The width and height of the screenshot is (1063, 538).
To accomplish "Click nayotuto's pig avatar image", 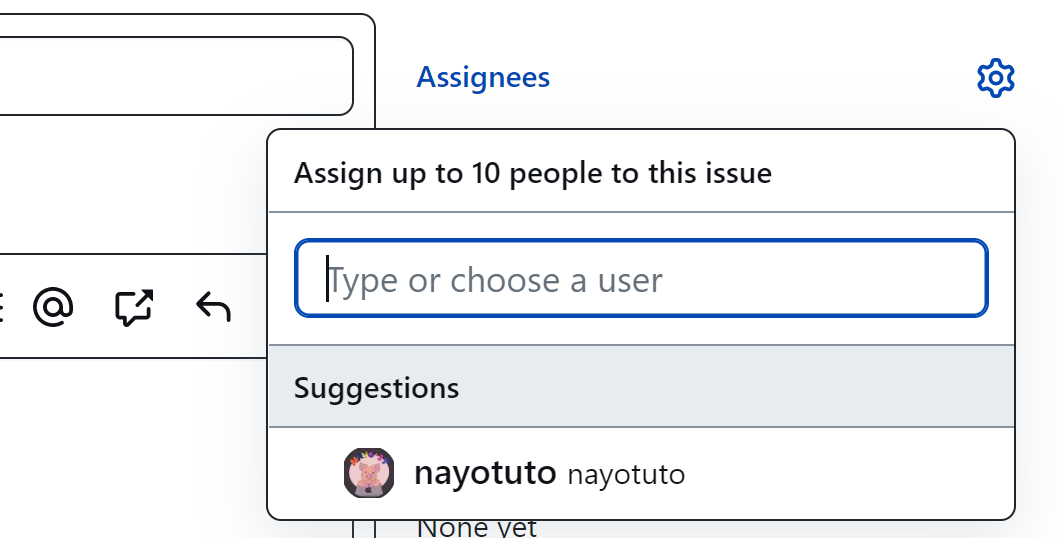I will 368,473.
